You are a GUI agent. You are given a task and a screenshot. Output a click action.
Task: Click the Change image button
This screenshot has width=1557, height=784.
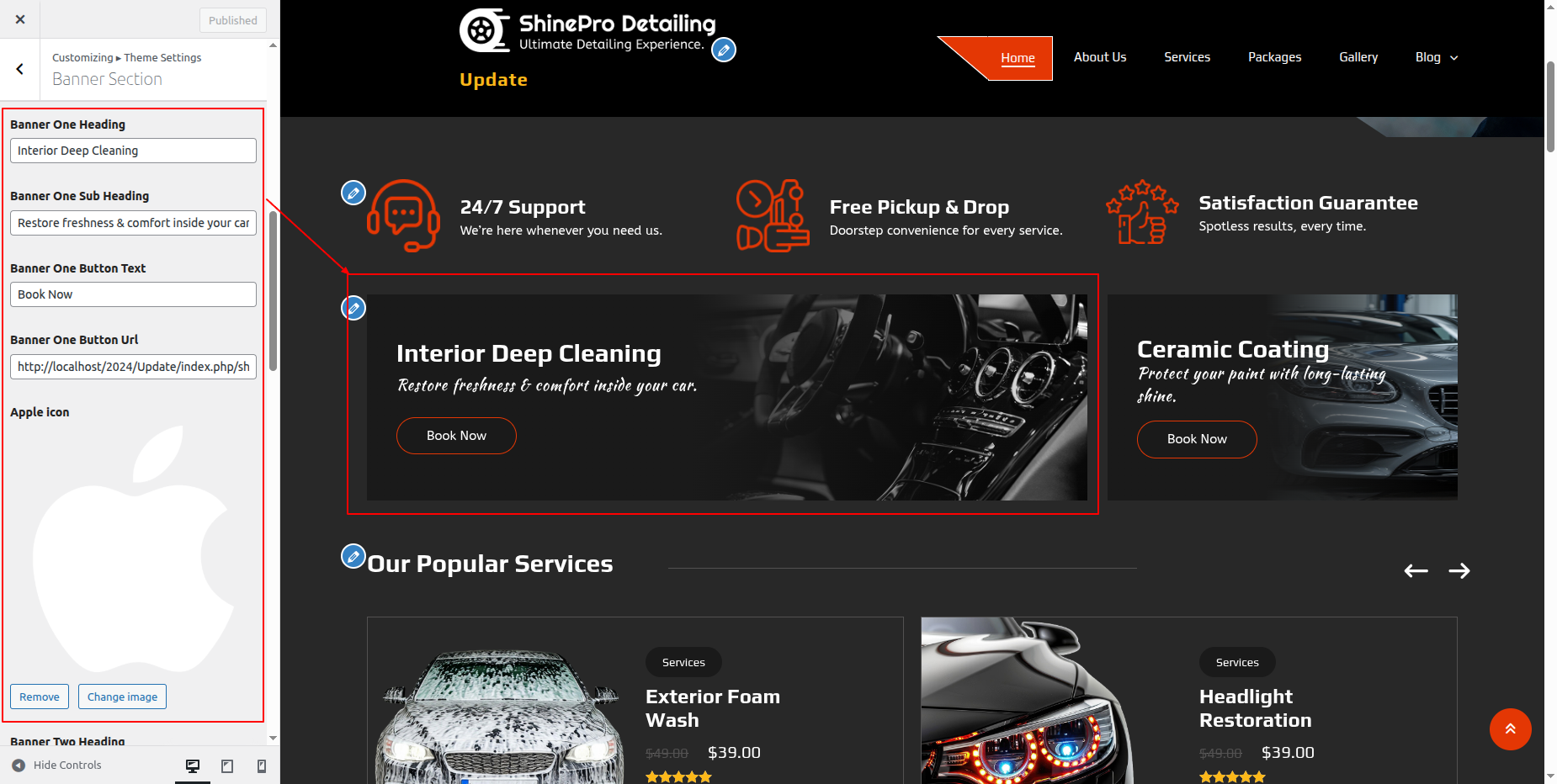tap(122, 697)
